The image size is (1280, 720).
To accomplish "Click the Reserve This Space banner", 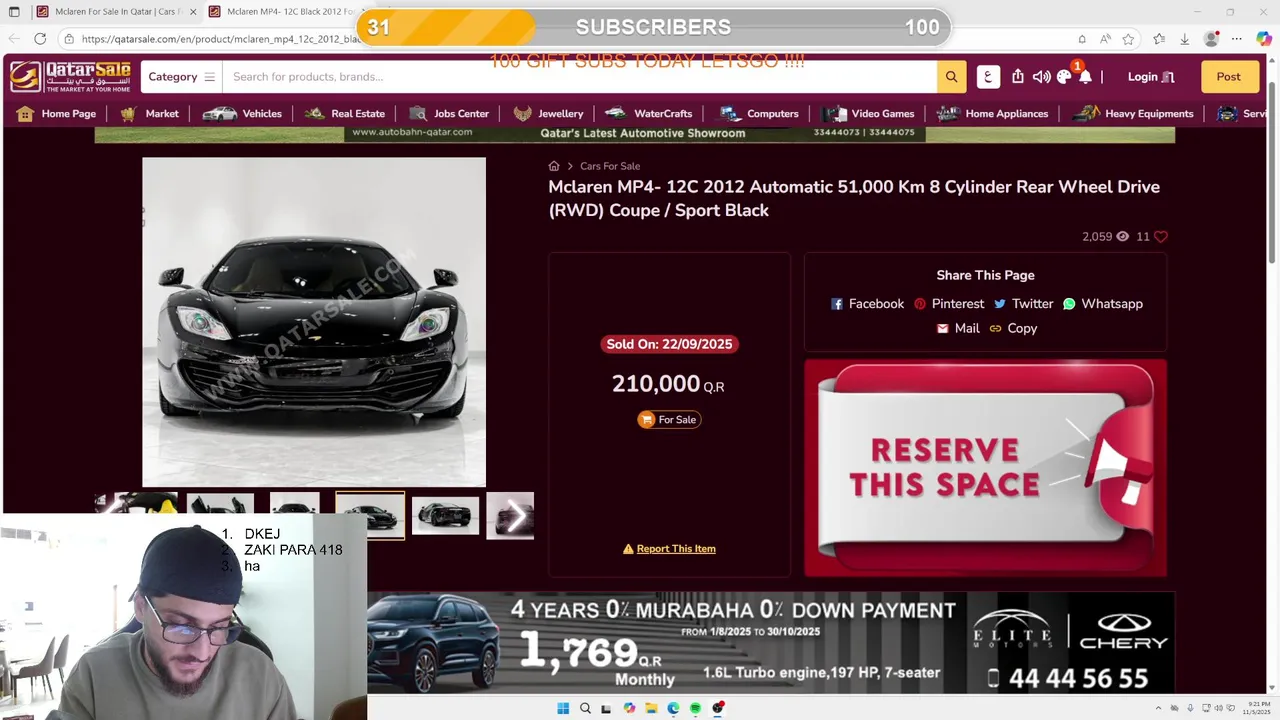I will click(985, 468).
